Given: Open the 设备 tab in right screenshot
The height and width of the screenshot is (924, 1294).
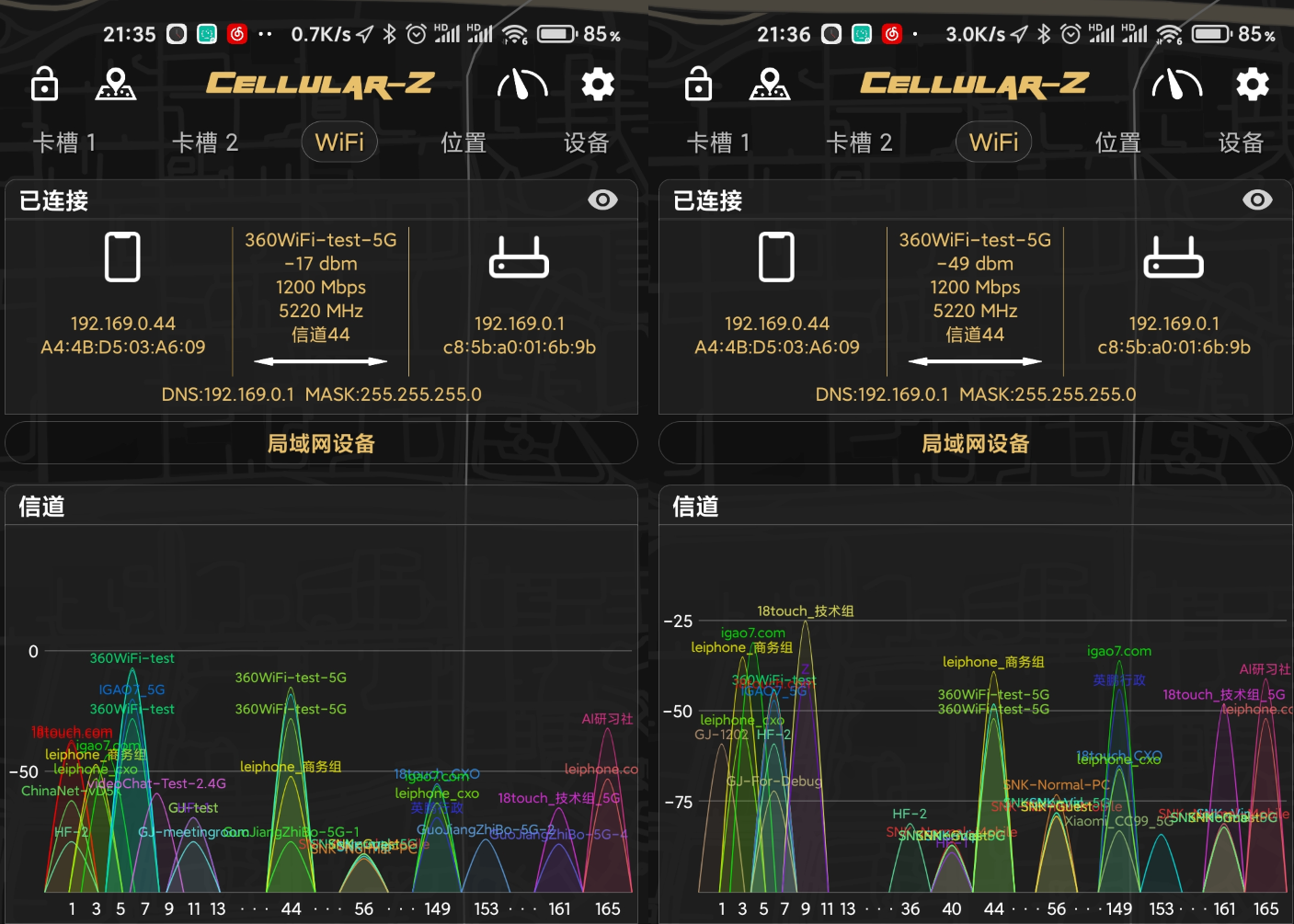Looking at the screenshot, I should (x=1242, y=143).
